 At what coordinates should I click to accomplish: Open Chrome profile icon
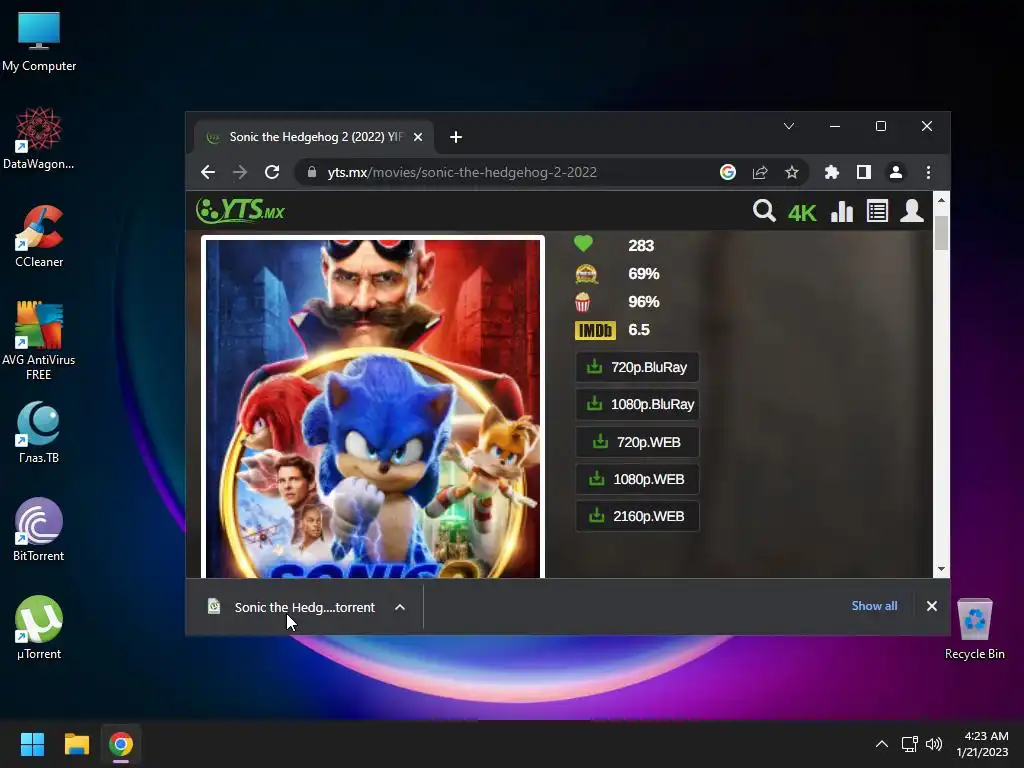click(x=896, y=172)
